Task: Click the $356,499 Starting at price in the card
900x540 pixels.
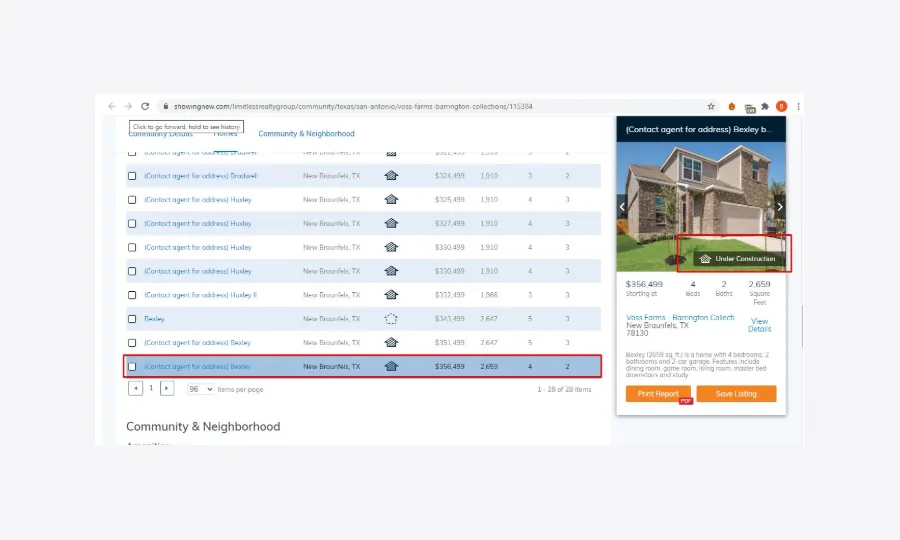Action: [644, 284]
